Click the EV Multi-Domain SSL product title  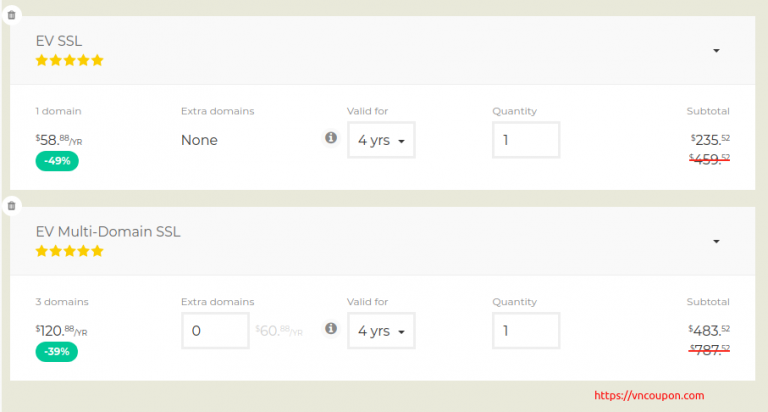(x=108, y=232)
